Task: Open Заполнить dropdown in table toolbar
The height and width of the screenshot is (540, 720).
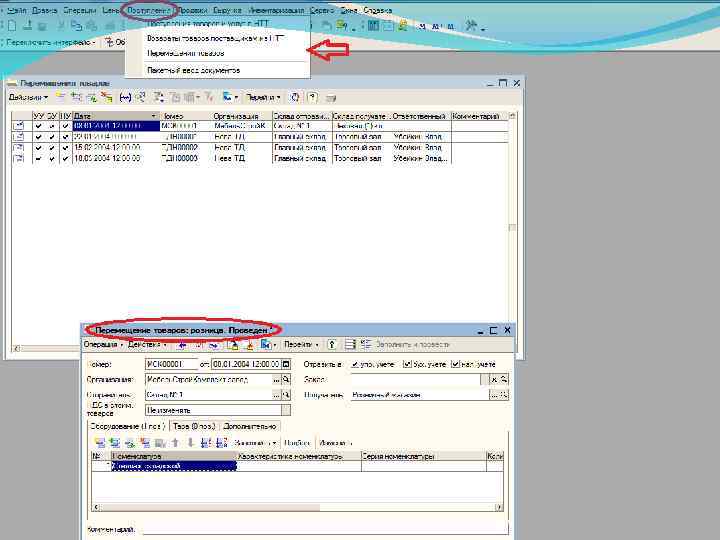Action: (x=255, y=443)
